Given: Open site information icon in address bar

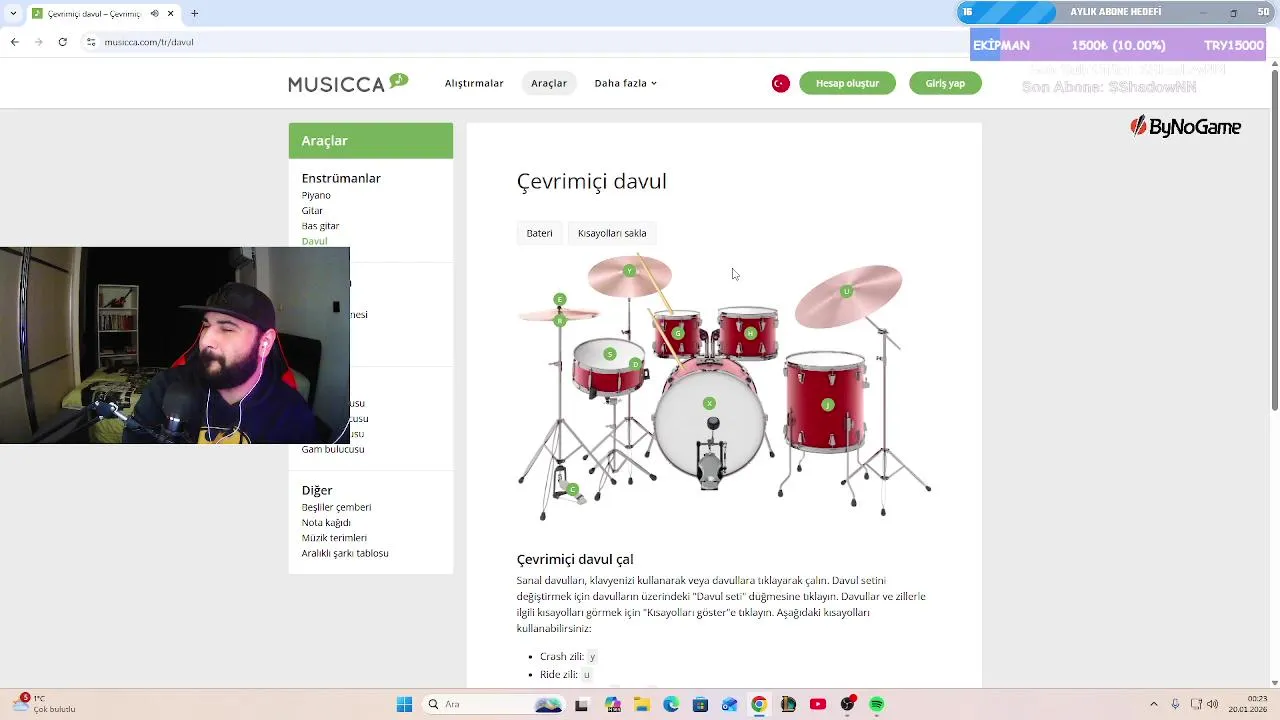Looking at the screenshot, I should pos(91,42).
